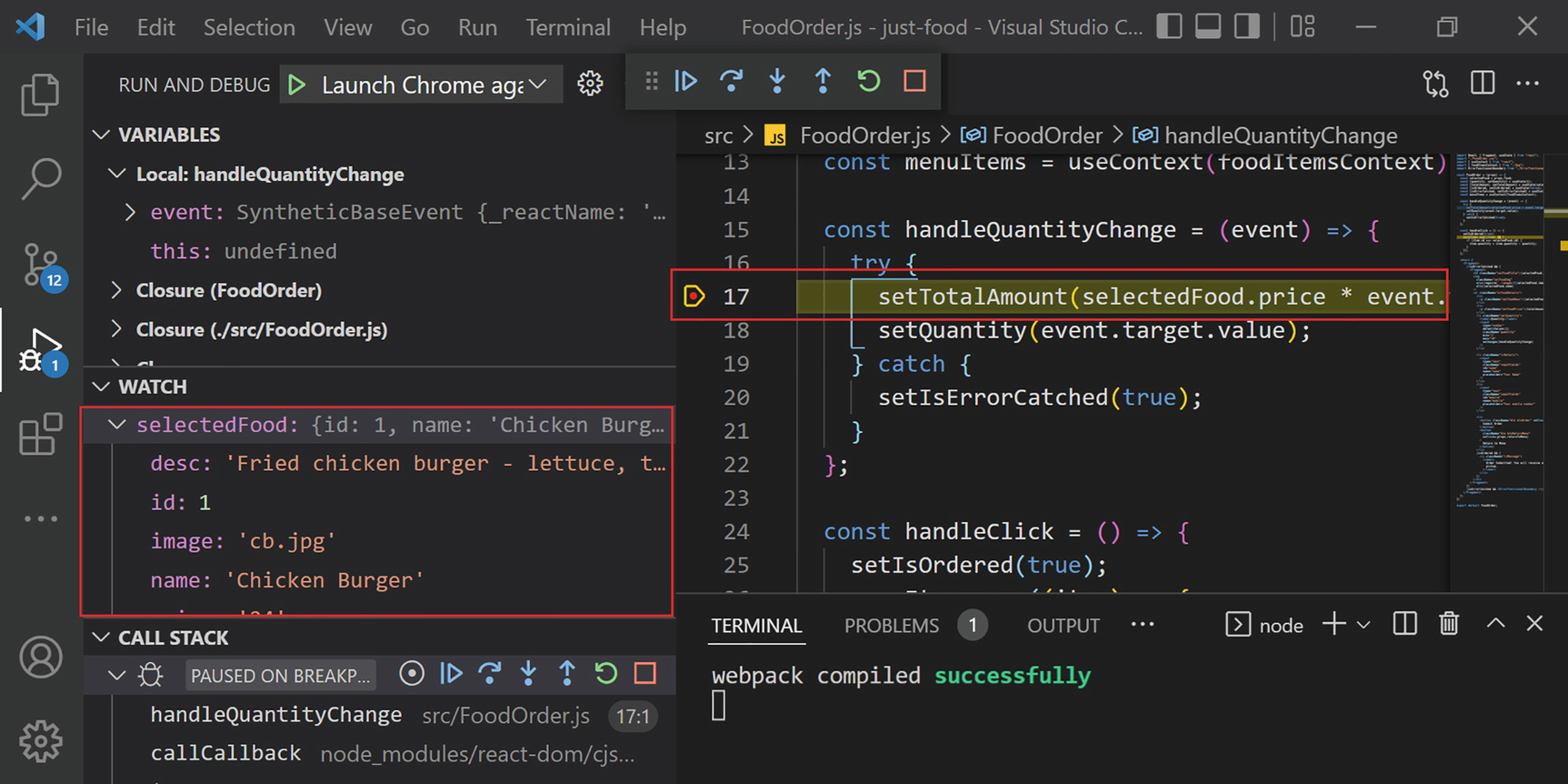Select handleQuantityChange call stack frame
This screenshot has height=784, width=1568.
coord(276,715)
